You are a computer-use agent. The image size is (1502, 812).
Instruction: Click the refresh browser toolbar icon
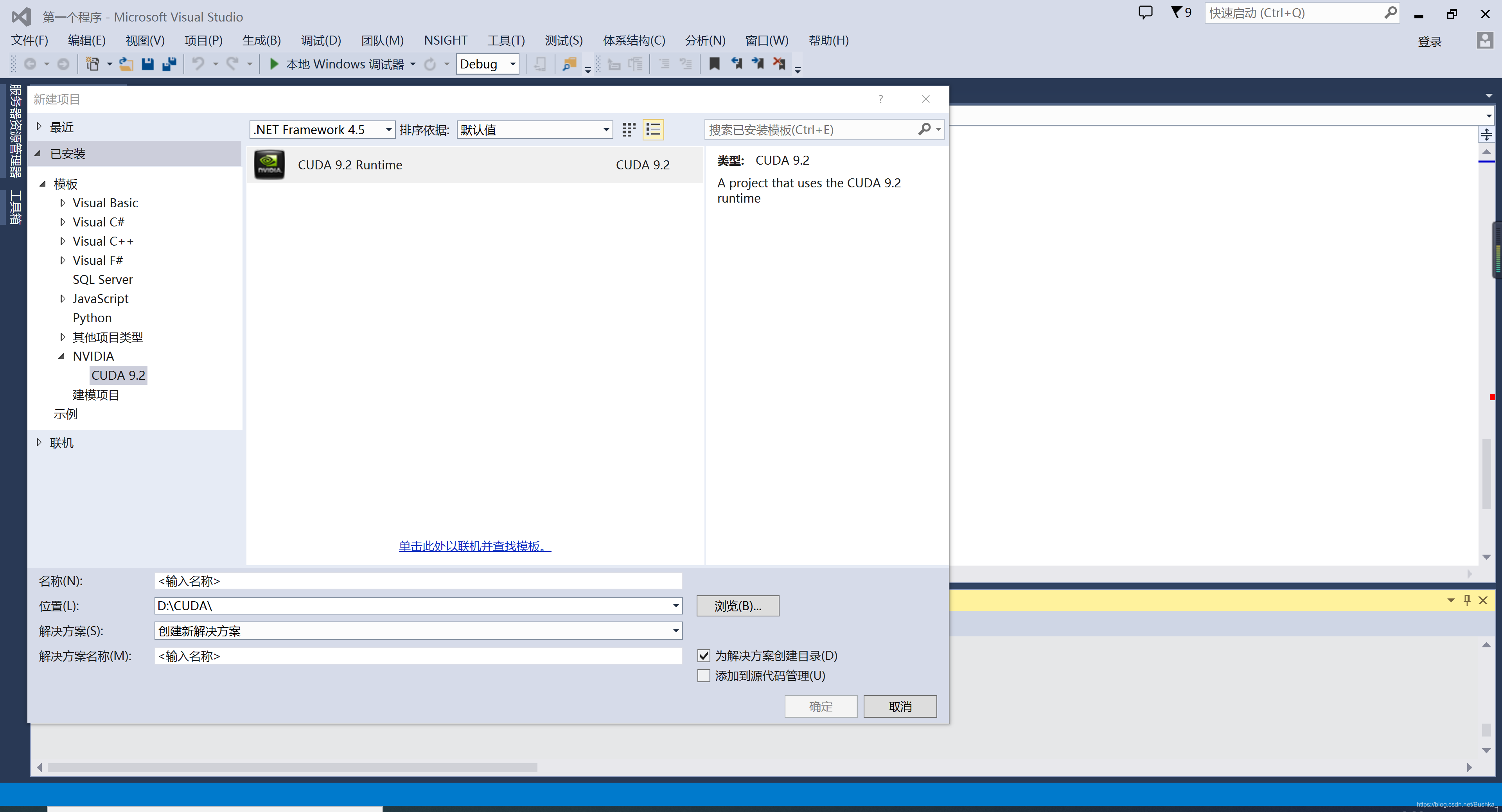pos(430,63)
